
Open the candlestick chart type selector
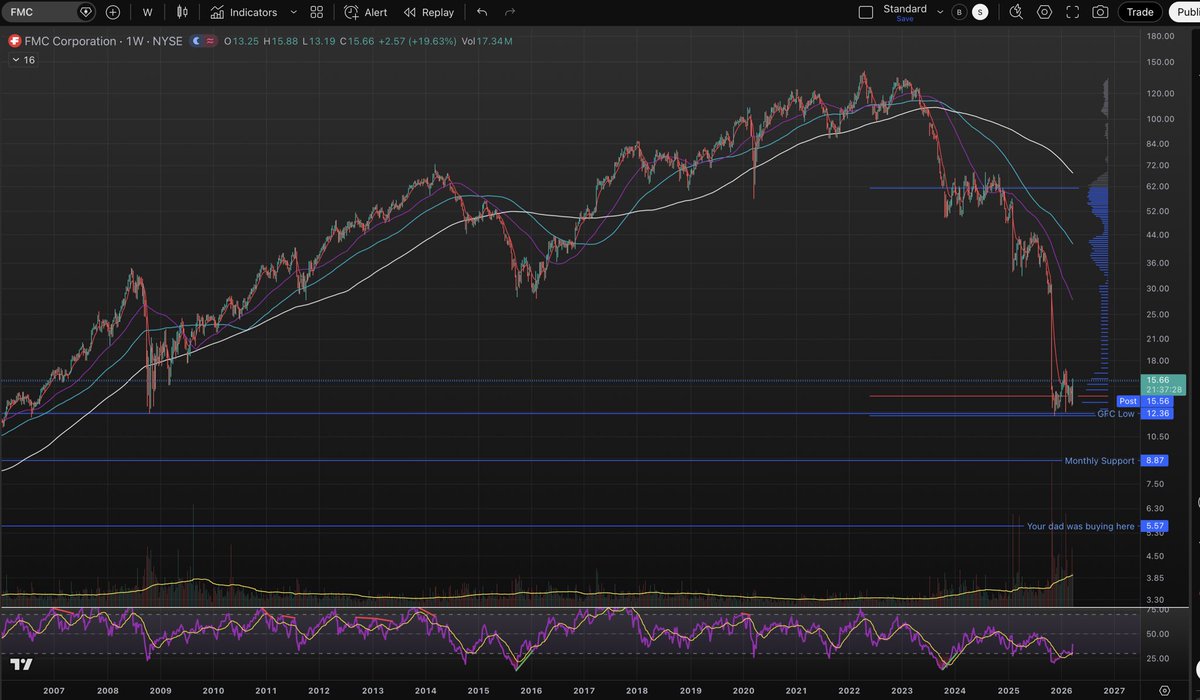tap(182, 12)
